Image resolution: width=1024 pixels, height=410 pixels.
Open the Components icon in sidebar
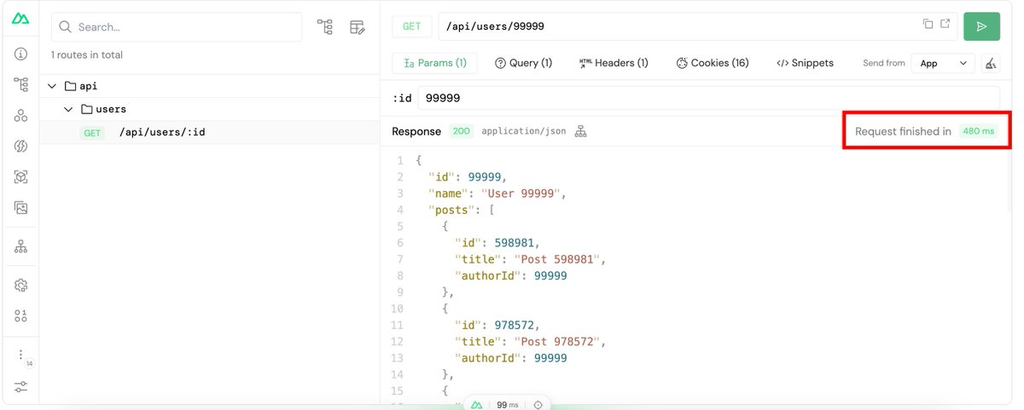(20, 116)
